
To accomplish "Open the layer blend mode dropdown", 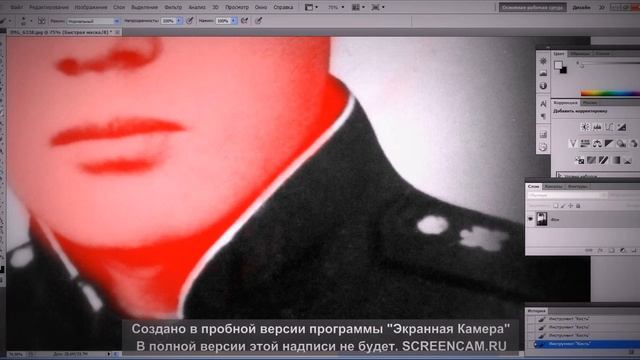I will coord(567,195).
